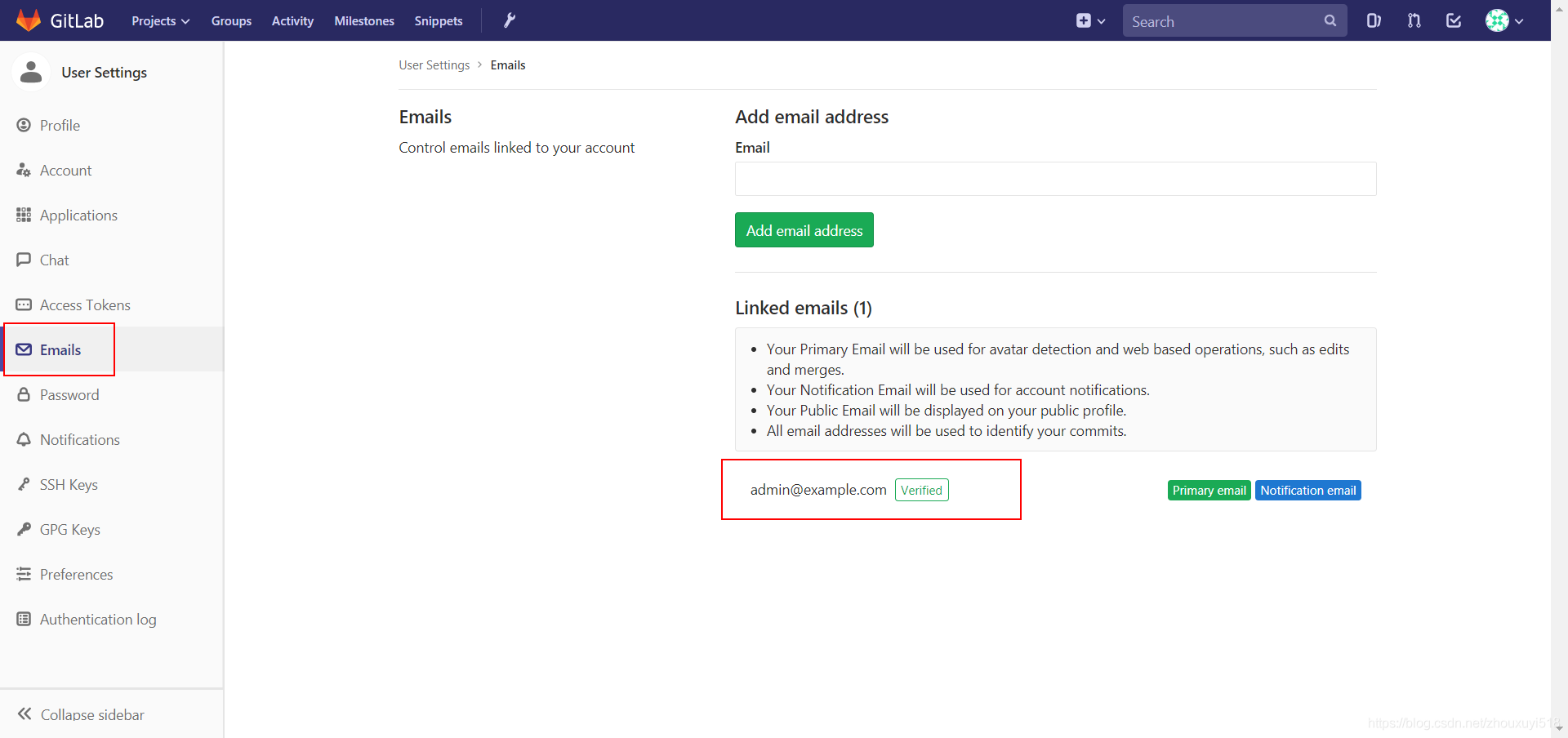Click the GPG Keys key icon
Image resolution: width=1568 pixels, height=738 pixels.
(x=24, y=529)
